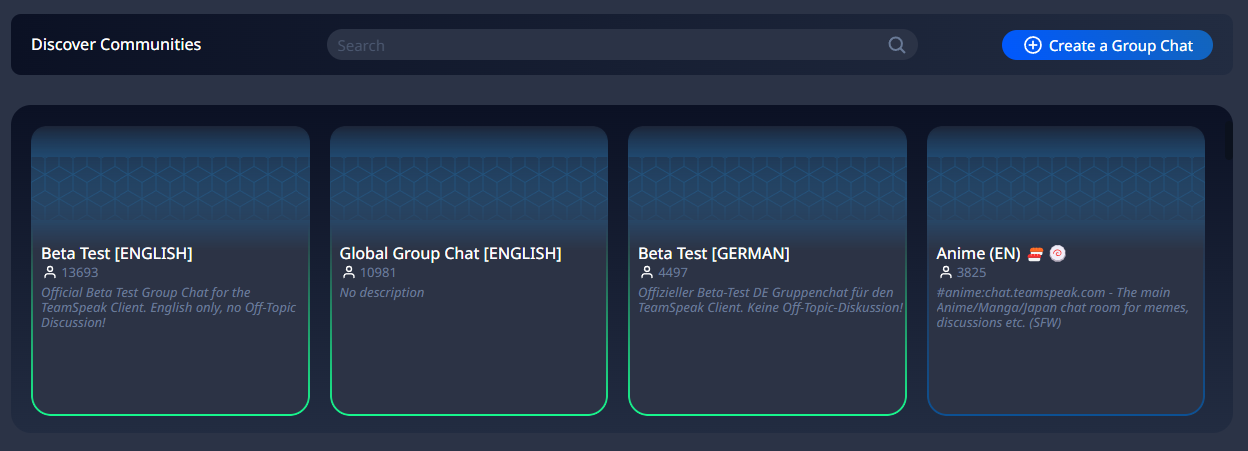Create a Group Chat
This screenshot has height=451, width=1248.
1107,45
